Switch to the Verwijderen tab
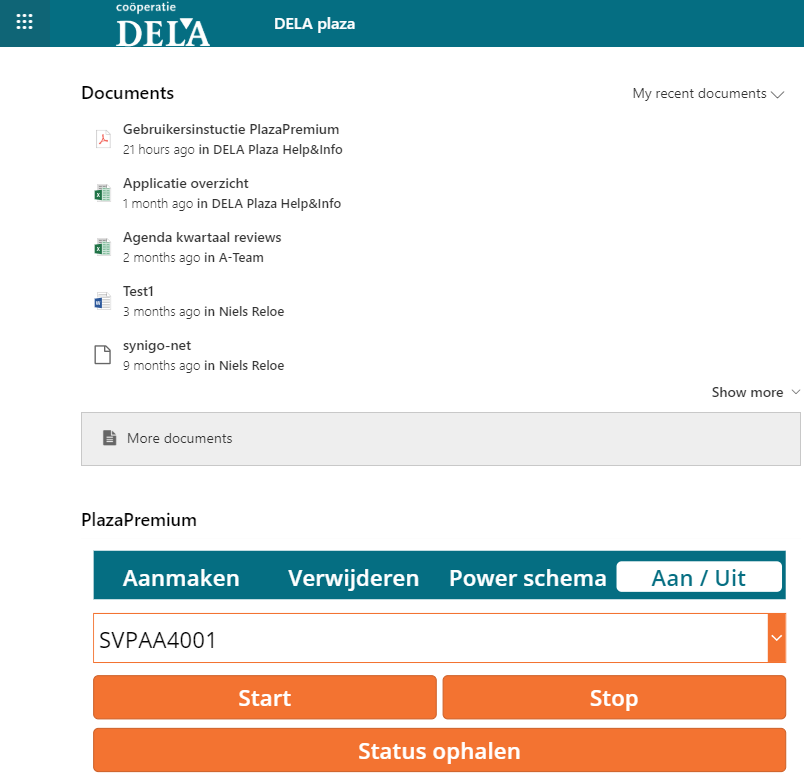 pyautogui.click(x=353, y=578)
